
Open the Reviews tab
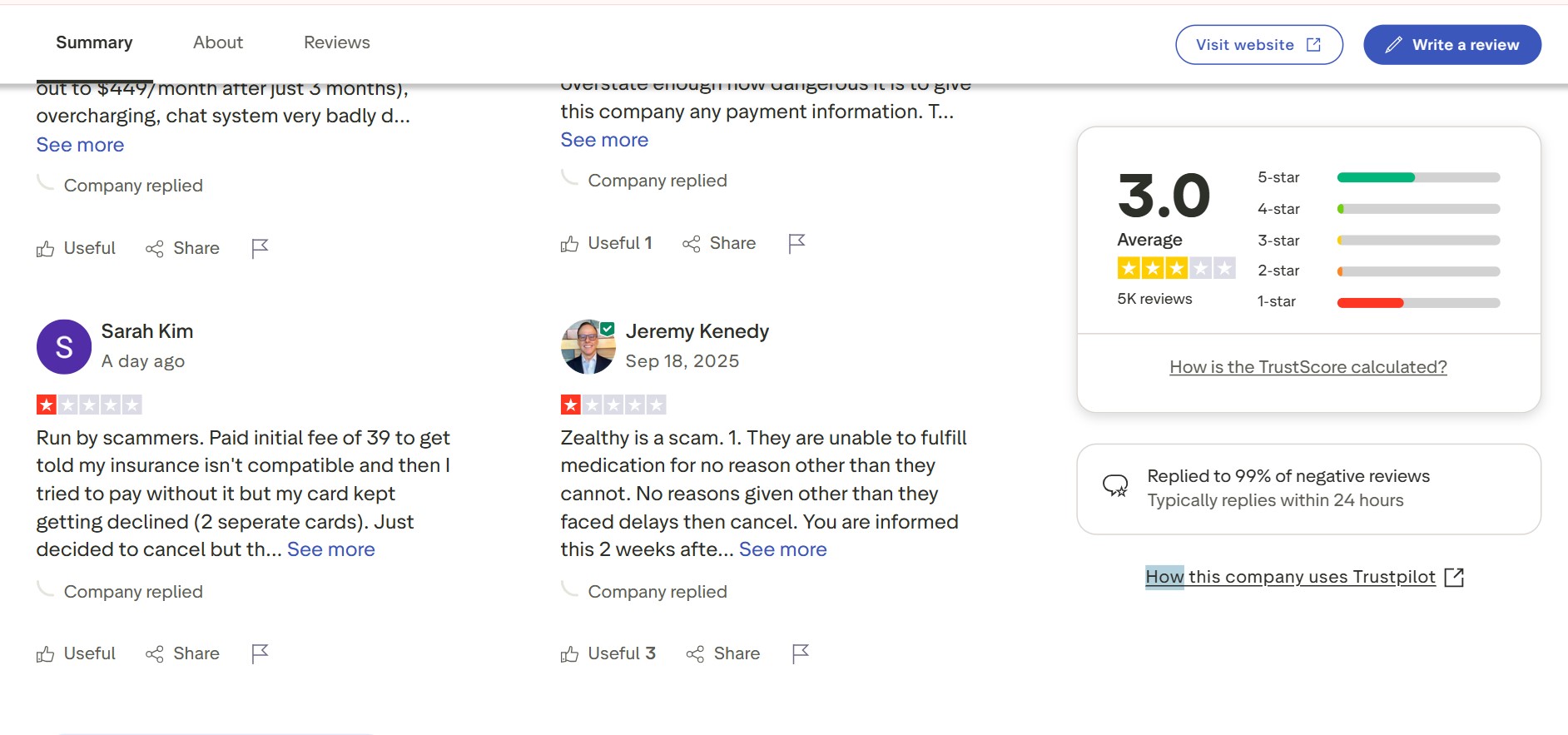(x=337, y=42)
